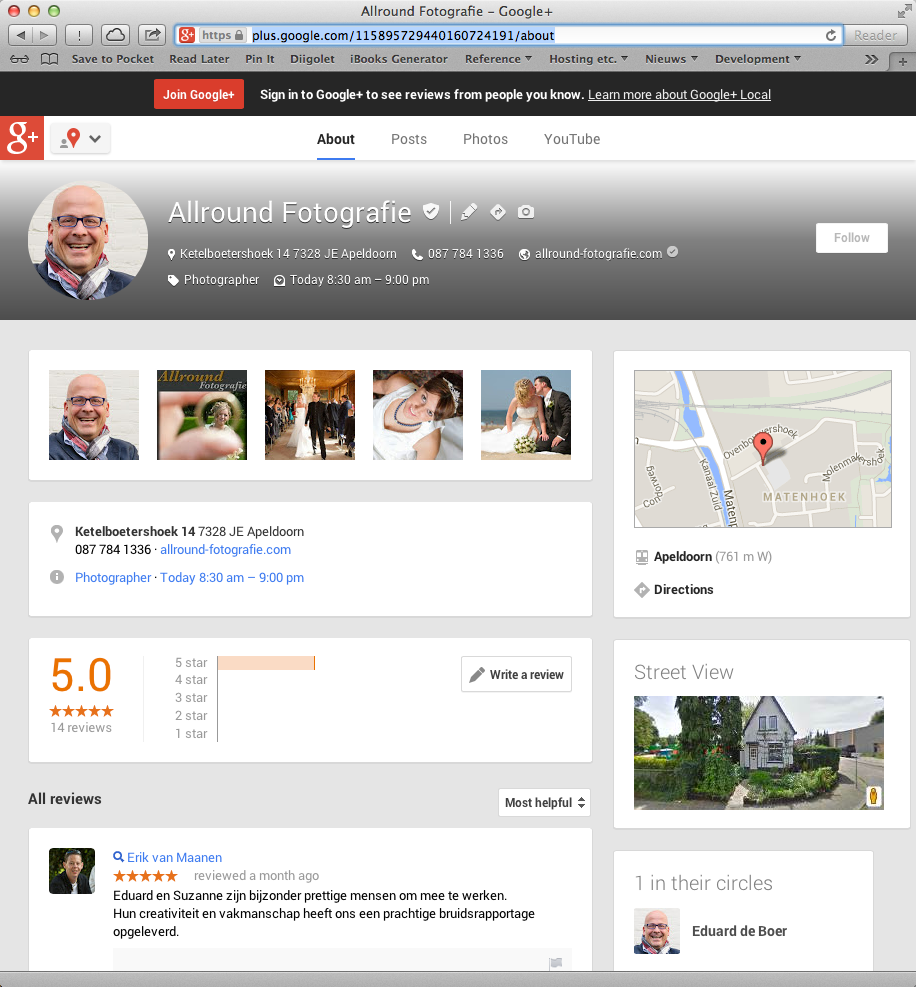
Task: Open iCloud tabs cloud icon
Action: [116, 35]
